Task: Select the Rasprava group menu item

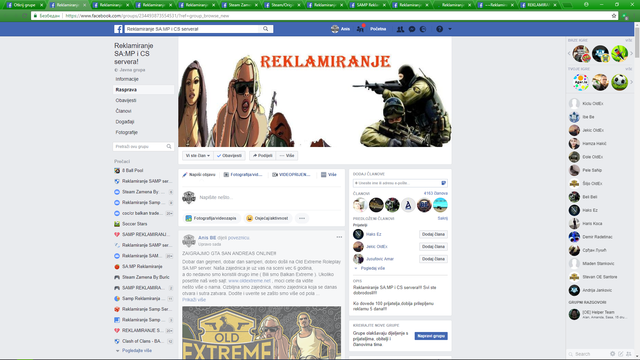Action: coord(144,90)
